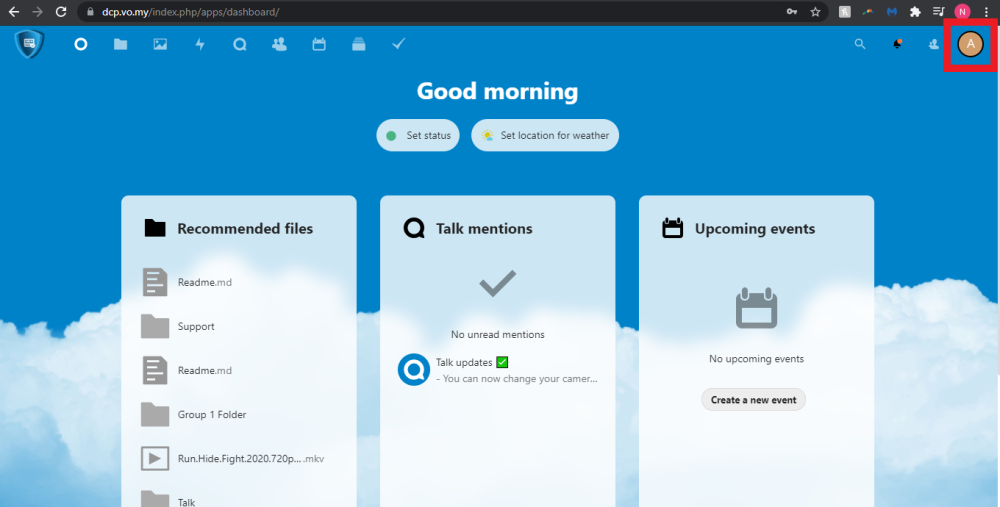Image resolution: width=1000 pixels, height=507 pixels.
Task: Open the Calendar app in top bar
Action: (x=319, y=44)
